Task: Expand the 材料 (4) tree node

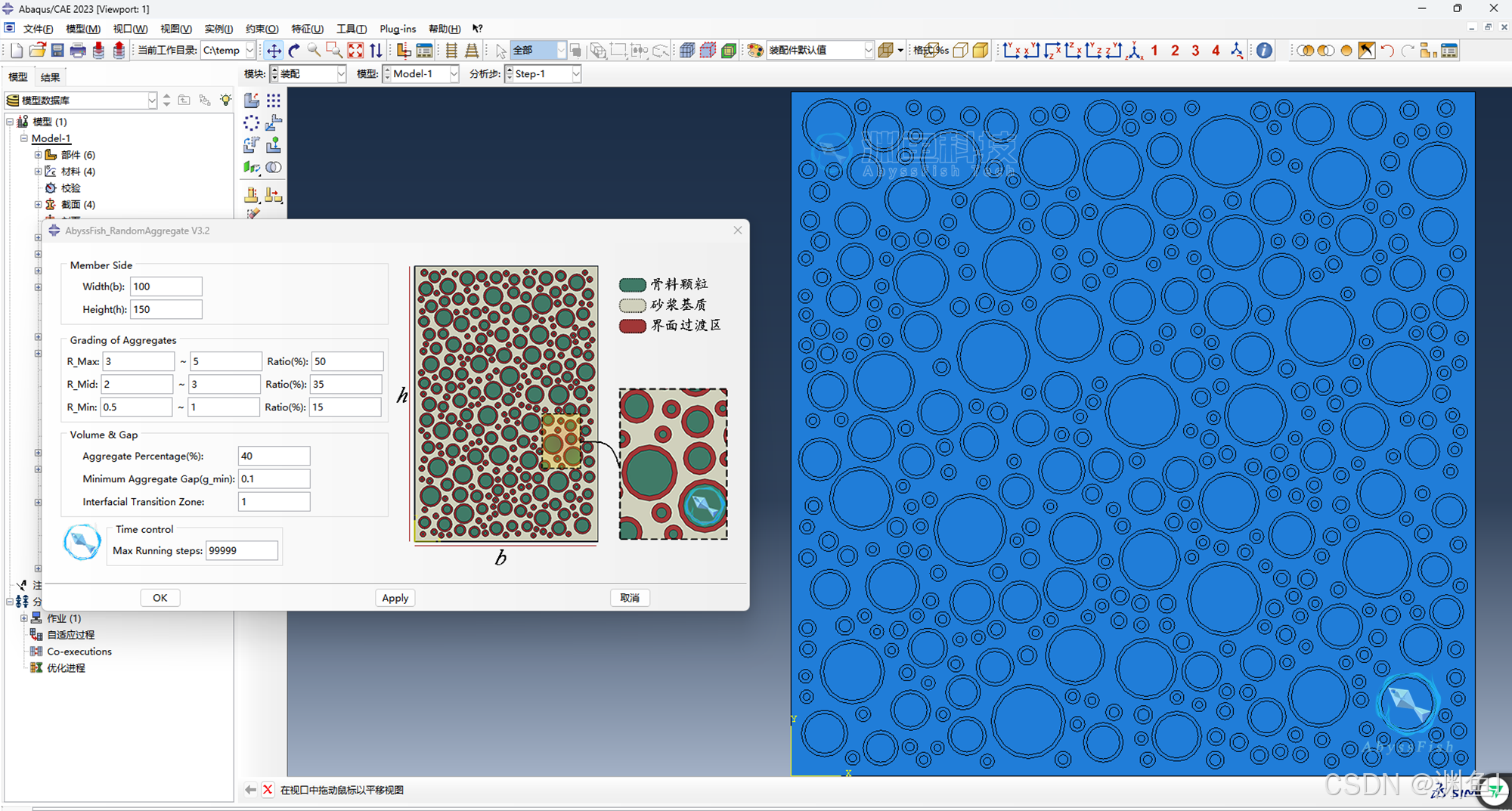Action: pos(38,172)
